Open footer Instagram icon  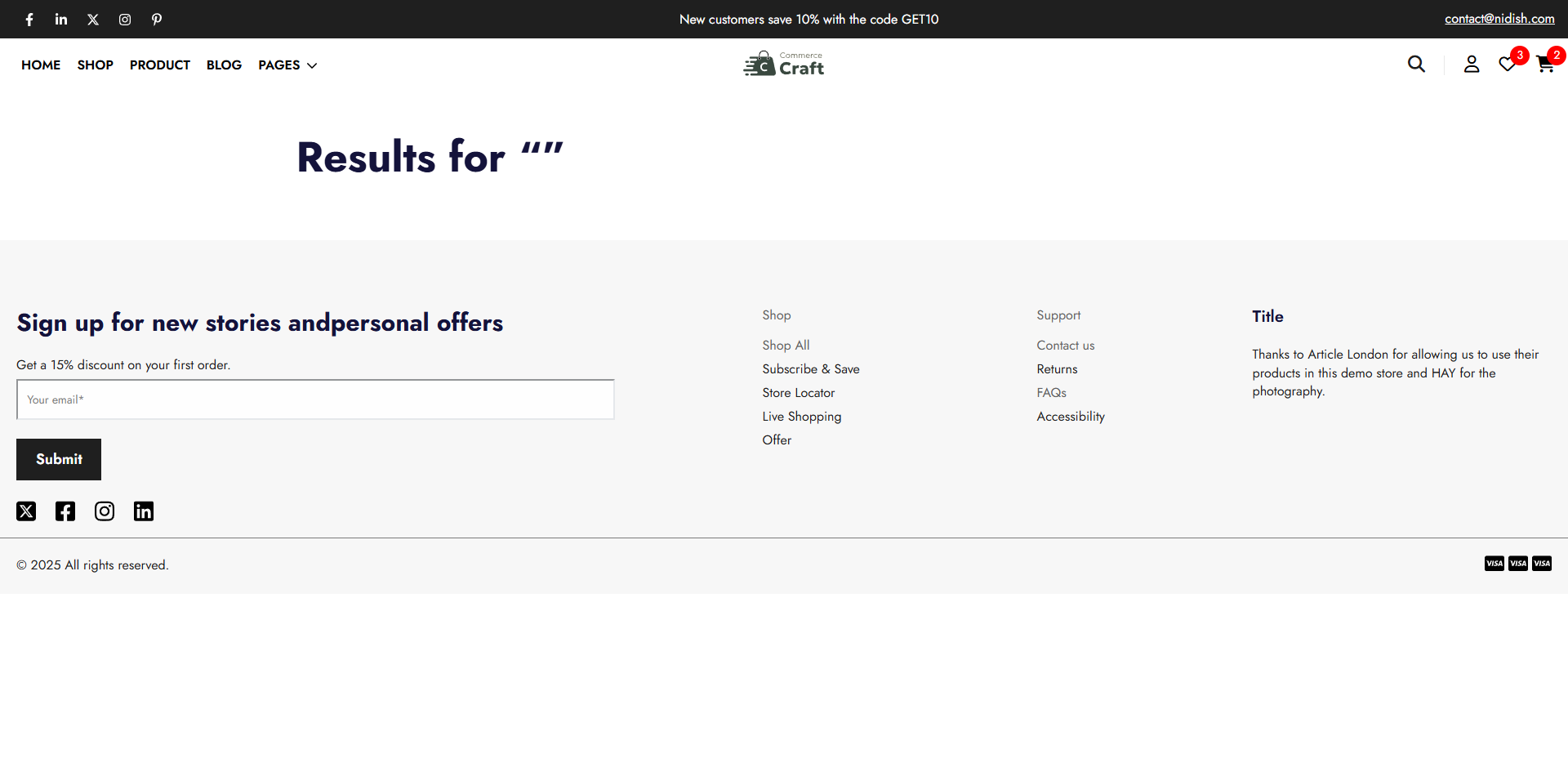click(x=105, y=511)
